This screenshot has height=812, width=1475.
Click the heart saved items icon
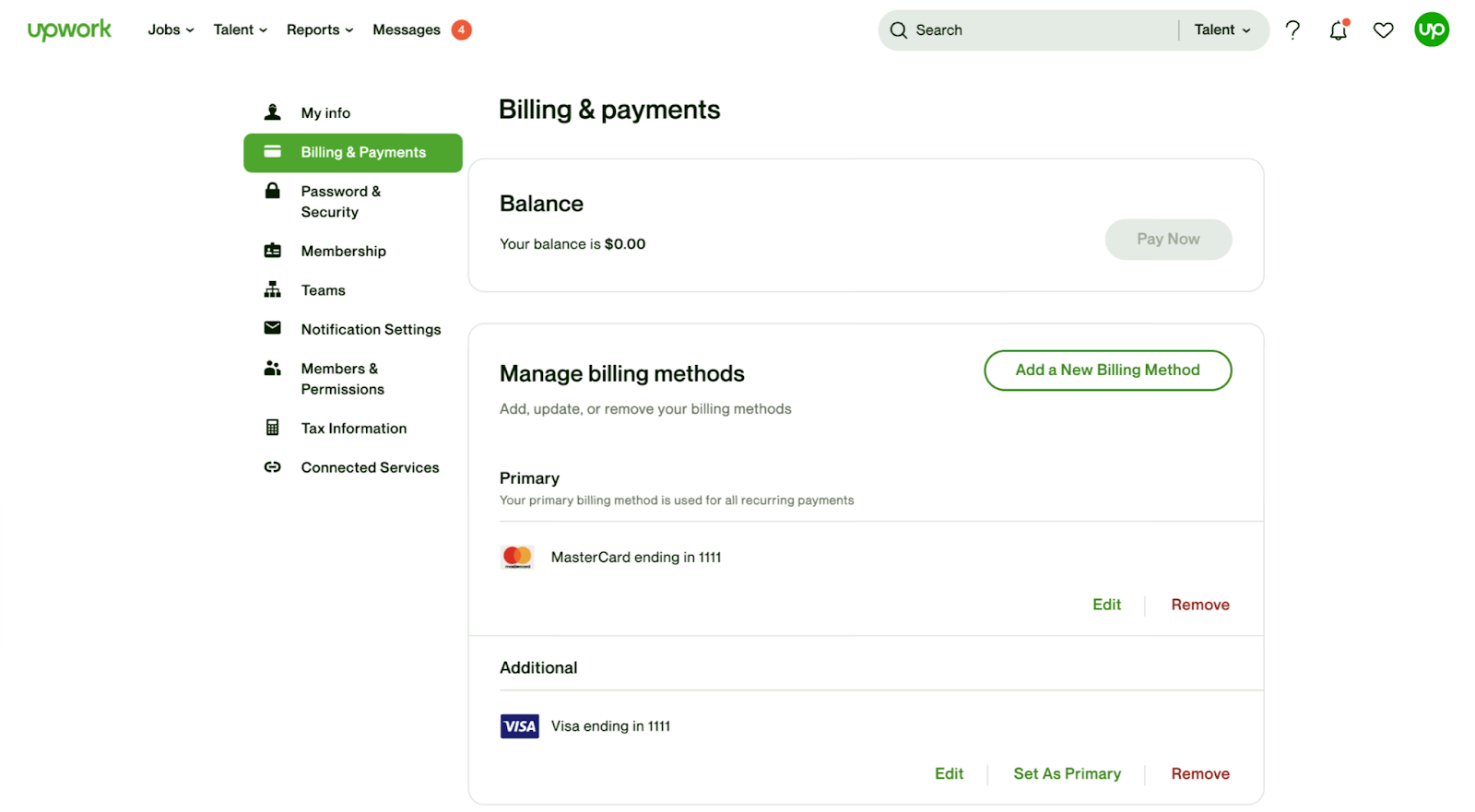click(1383, 30)
